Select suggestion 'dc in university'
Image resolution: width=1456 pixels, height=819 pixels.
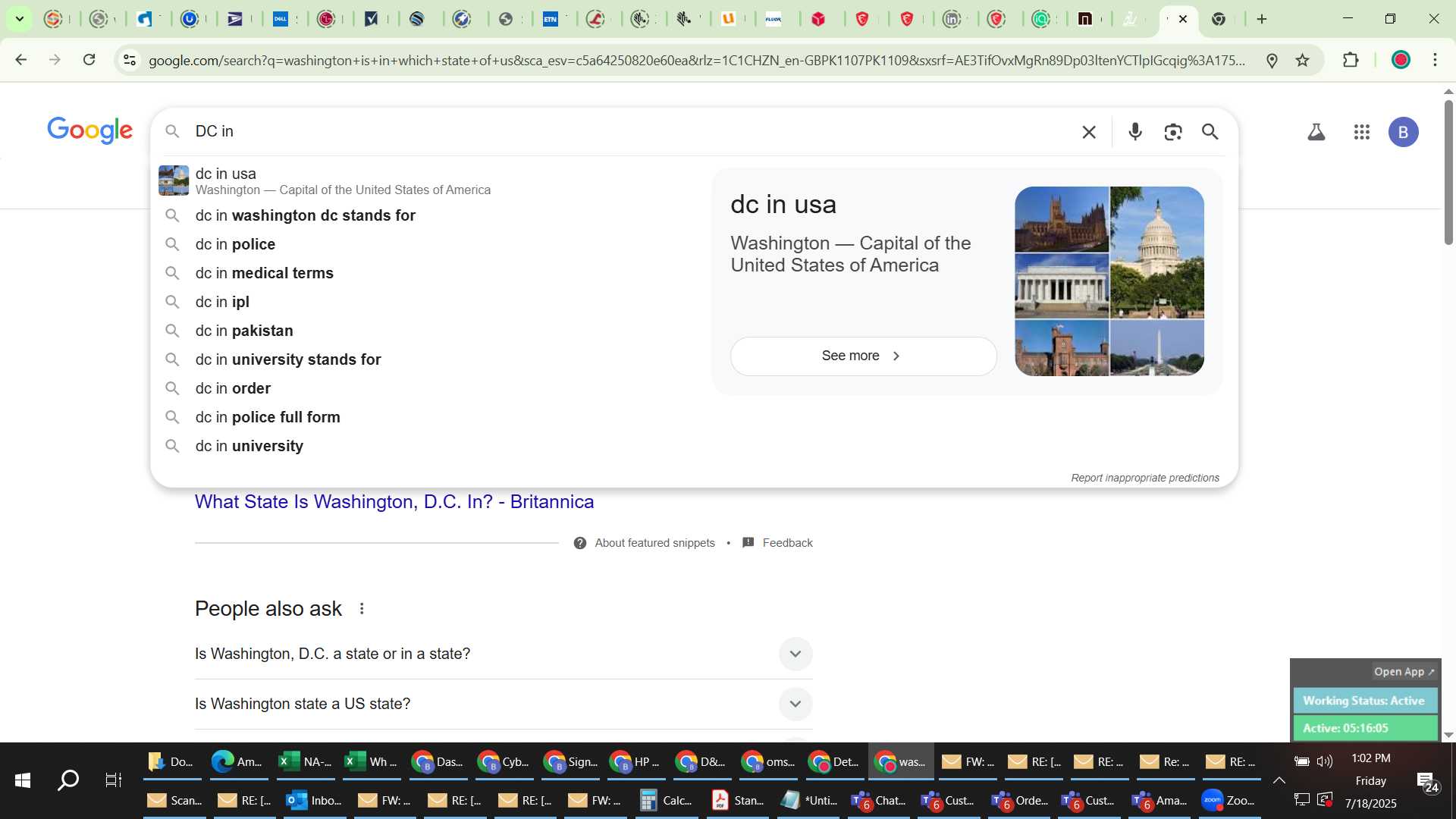pos(432,447)
